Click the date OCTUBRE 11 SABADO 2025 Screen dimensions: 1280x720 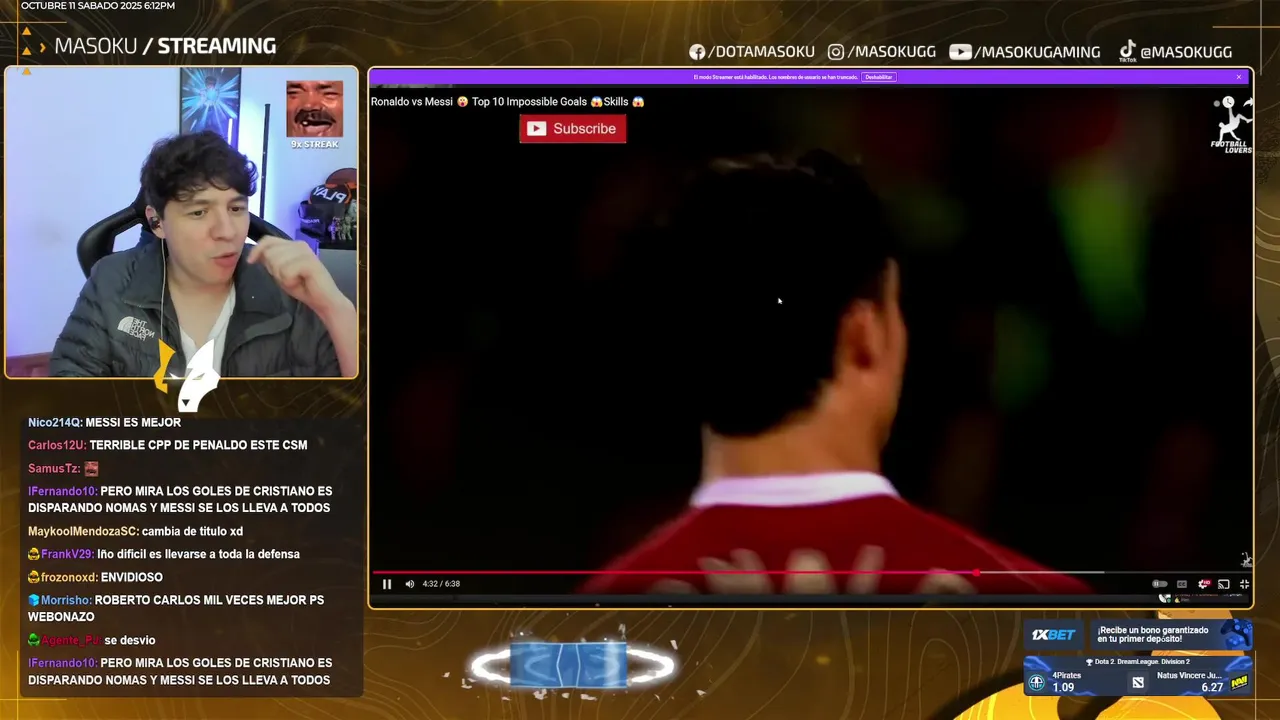(83, 6)
